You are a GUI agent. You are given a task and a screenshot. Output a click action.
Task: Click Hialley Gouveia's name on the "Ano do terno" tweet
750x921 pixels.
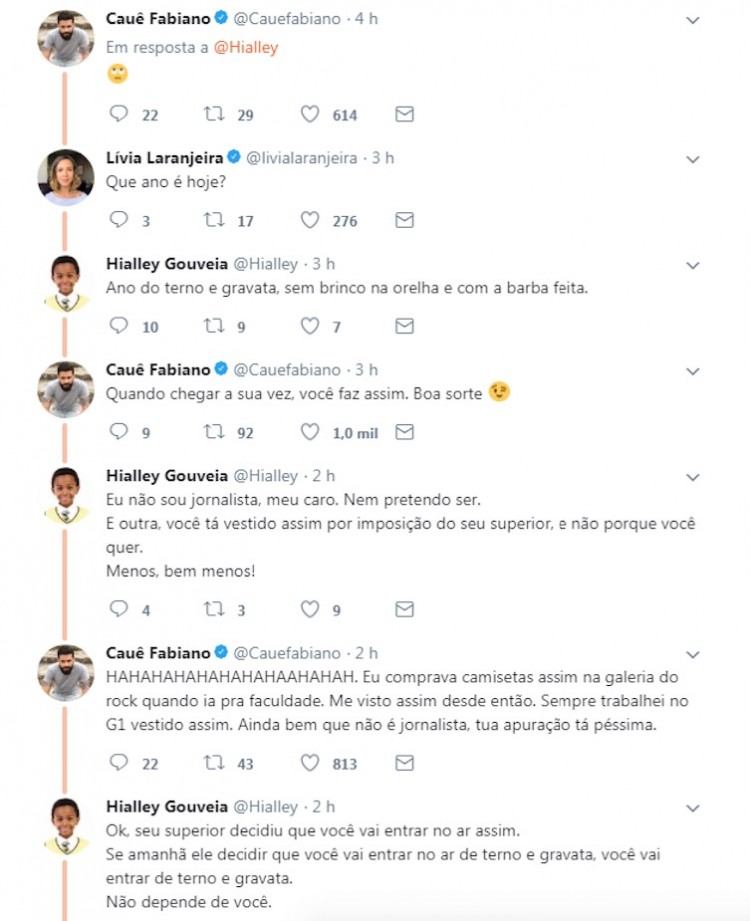166,264
